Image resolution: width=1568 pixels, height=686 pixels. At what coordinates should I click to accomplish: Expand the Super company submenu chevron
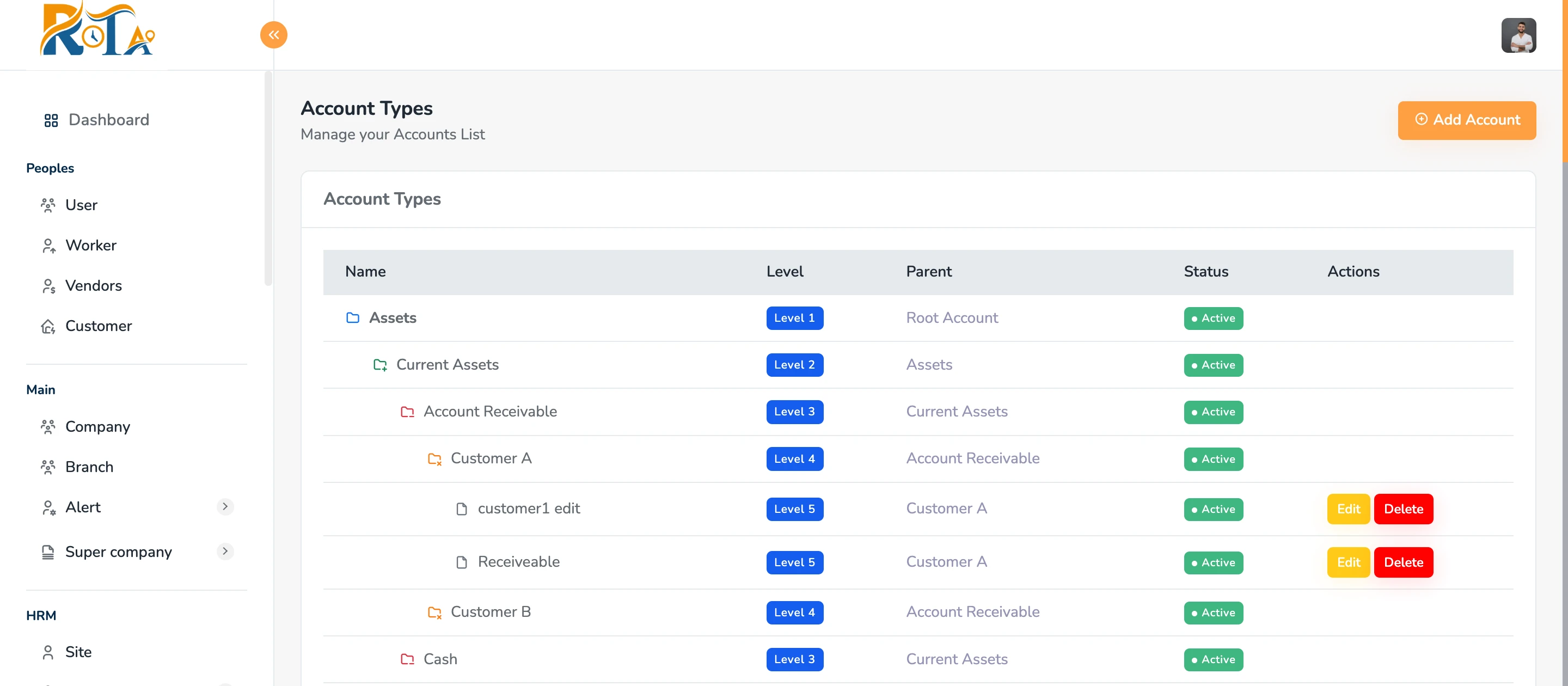225,552
